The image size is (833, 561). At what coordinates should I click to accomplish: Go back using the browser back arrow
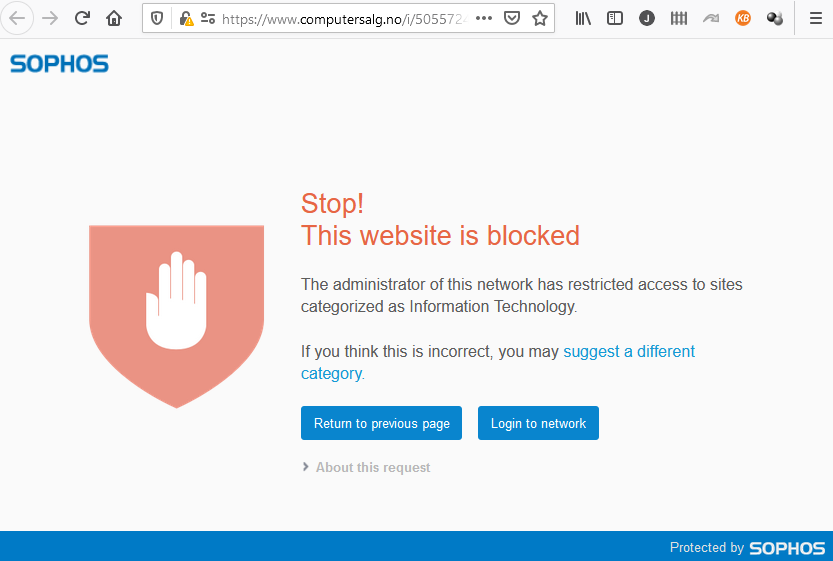coord(18,19)
